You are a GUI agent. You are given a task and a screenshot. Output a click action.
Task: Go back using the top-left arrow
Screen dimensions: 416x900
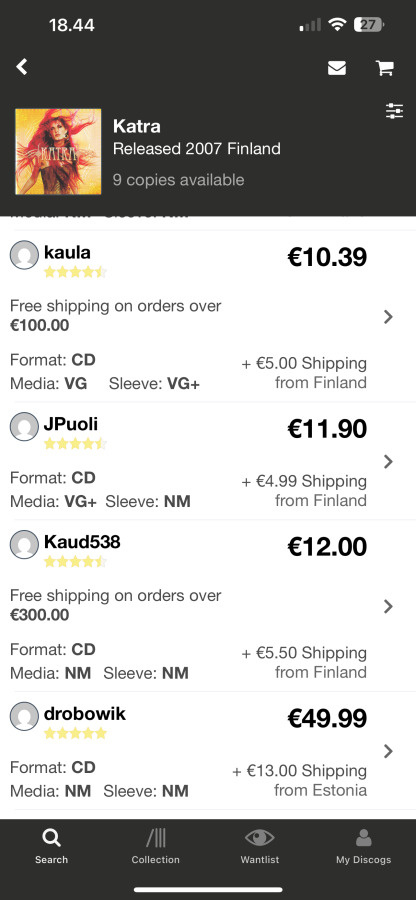click(x=22, y=67)
